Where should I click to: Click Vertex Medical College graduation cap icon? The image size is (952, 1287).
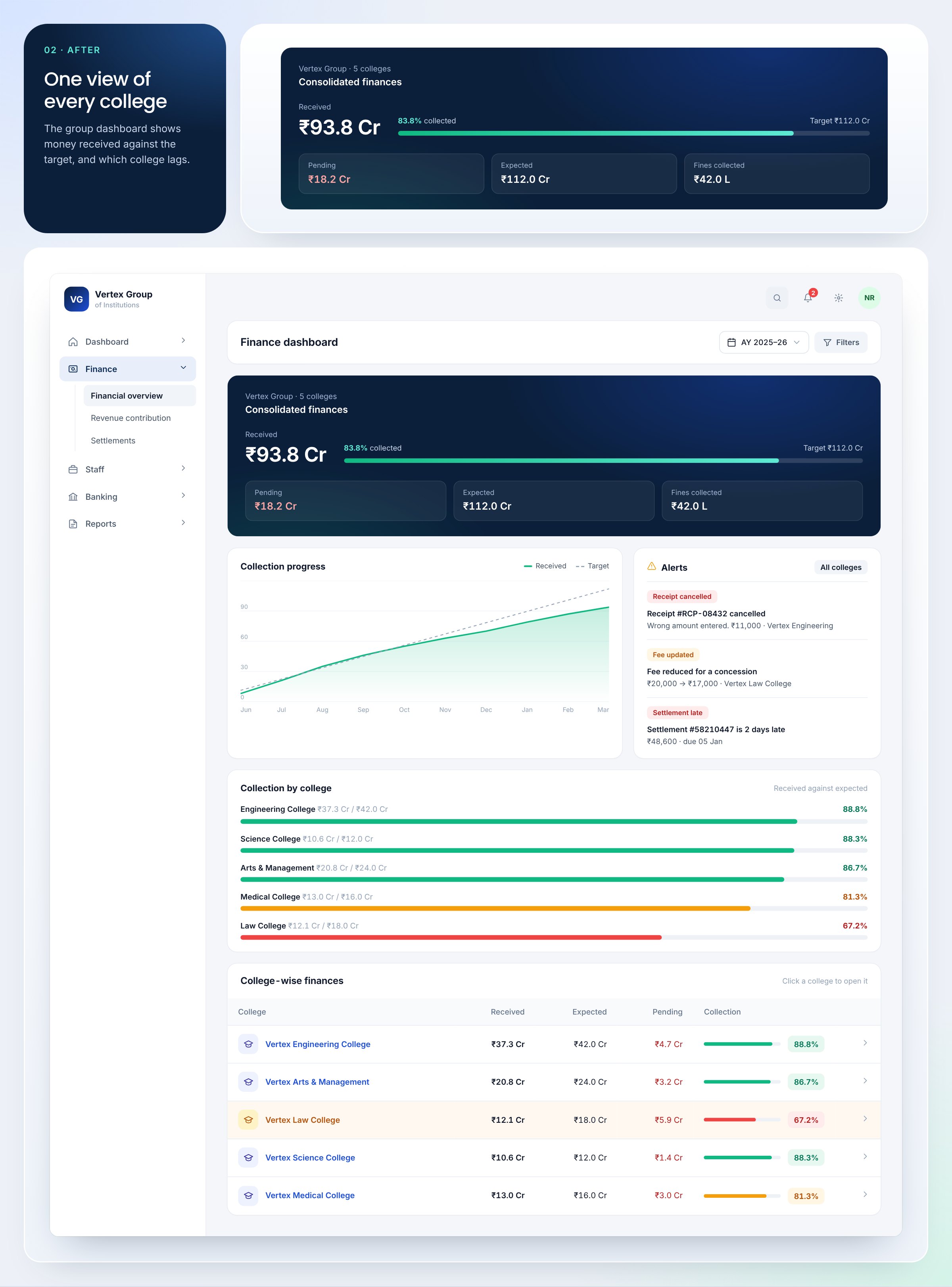coord(248,1195)
